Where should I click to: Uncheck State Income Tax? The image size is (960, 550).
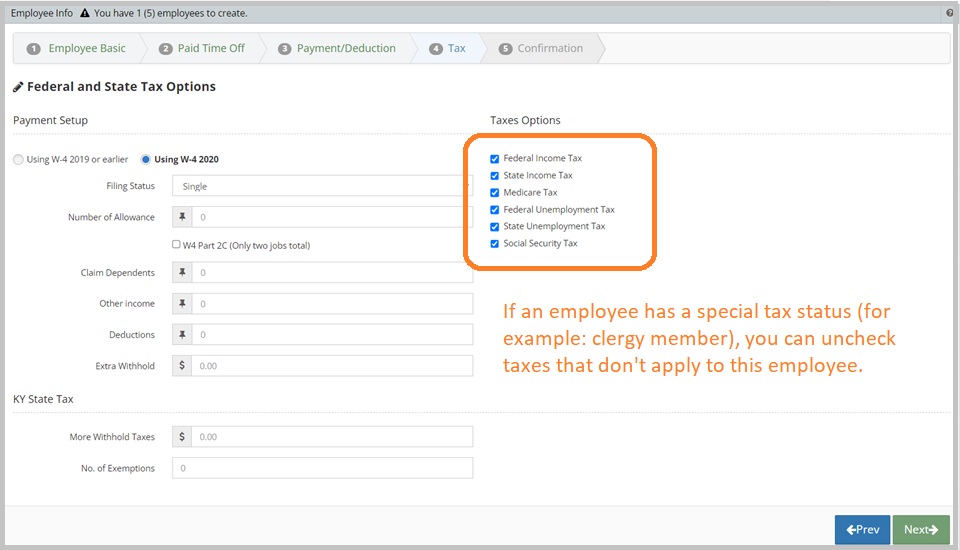495,176
